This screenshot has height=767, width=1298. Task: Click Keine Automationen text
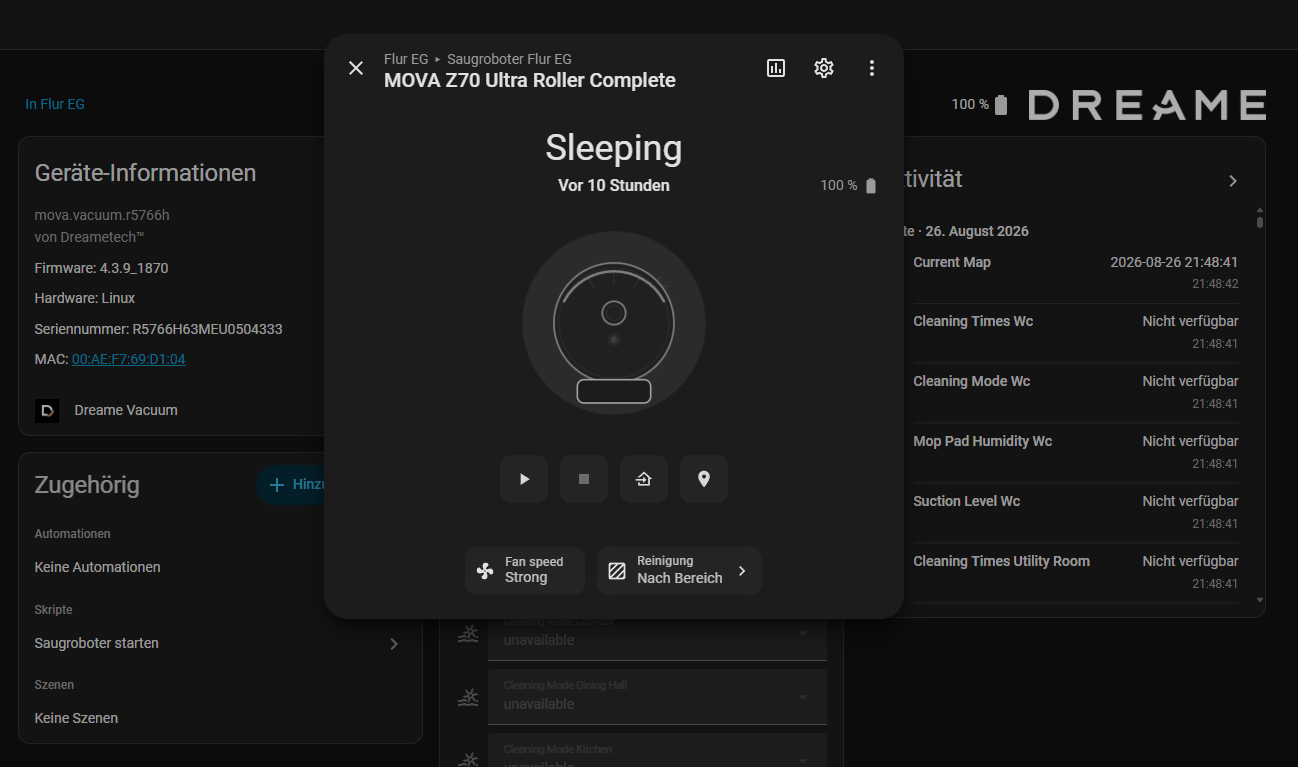[97, 567]
